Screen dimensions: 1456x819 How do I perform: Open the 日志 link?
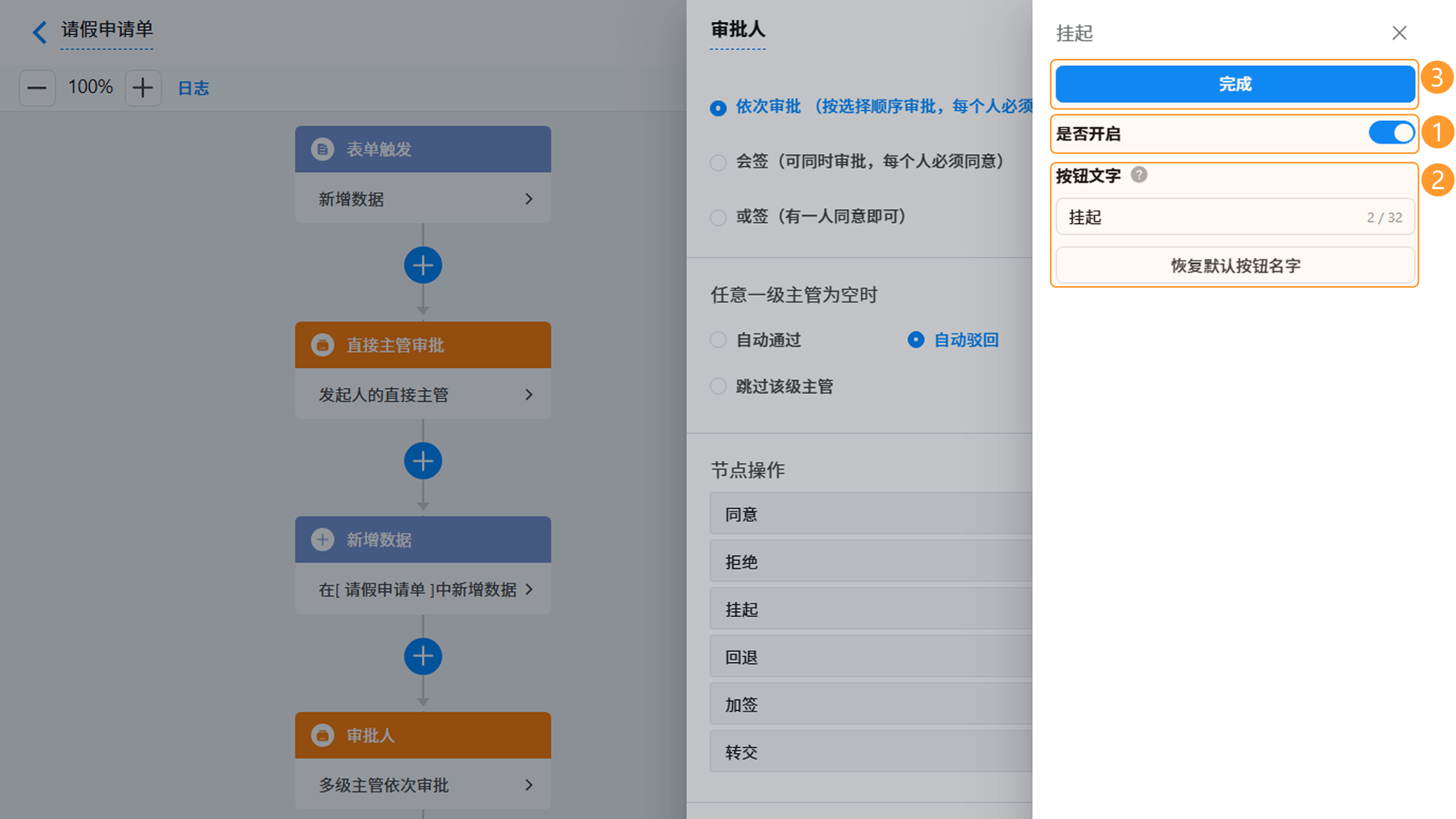point(193,88)
